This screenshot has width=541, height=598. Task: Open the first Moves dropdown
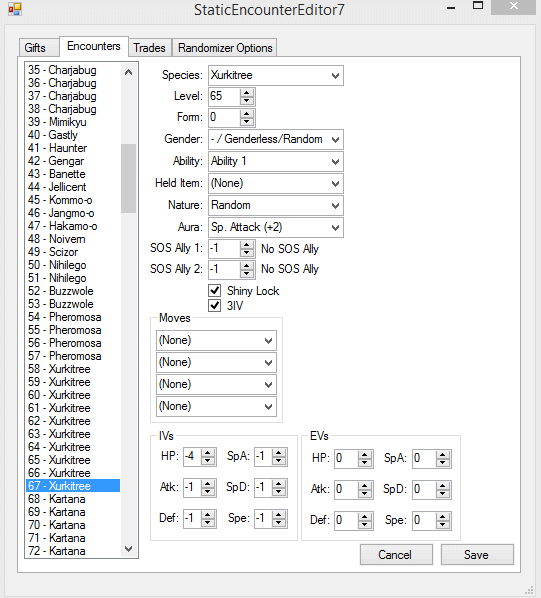pyautogui.click(x=216, y=341)
